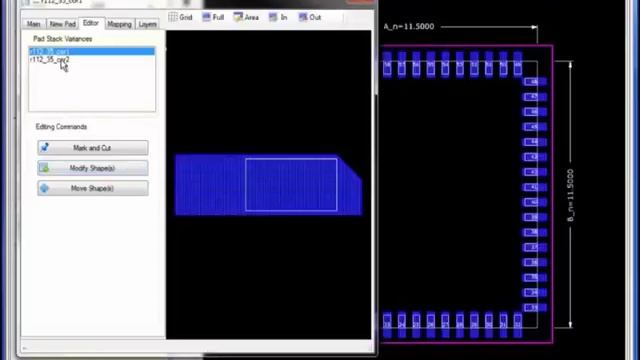This screenshot has width=640, height=360.
Task: Switch to the Mapping tab
Action: pyautogui.click(x=120, y=24)
